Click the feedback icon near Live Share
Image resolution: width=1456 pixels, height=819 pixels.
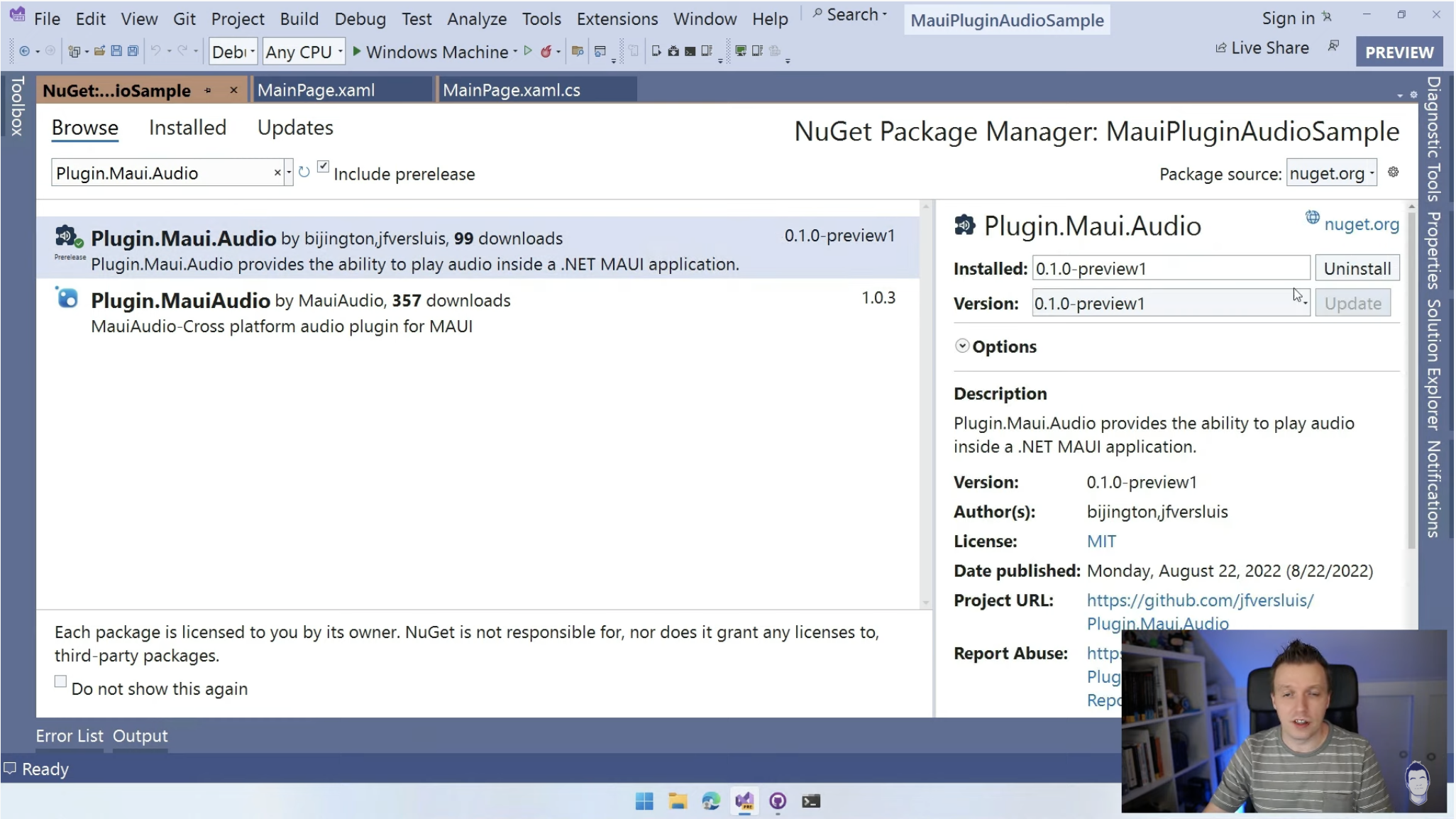point(1333,47)
